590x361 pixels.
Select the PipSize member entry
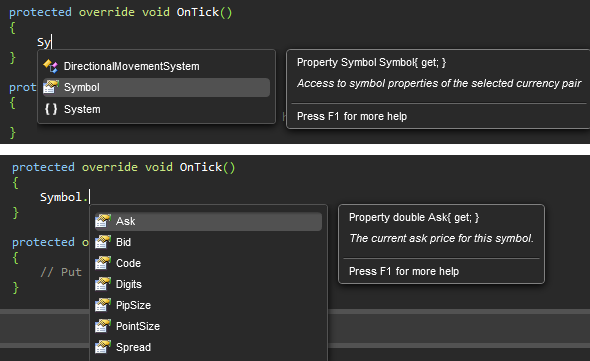tap(208, 305)
